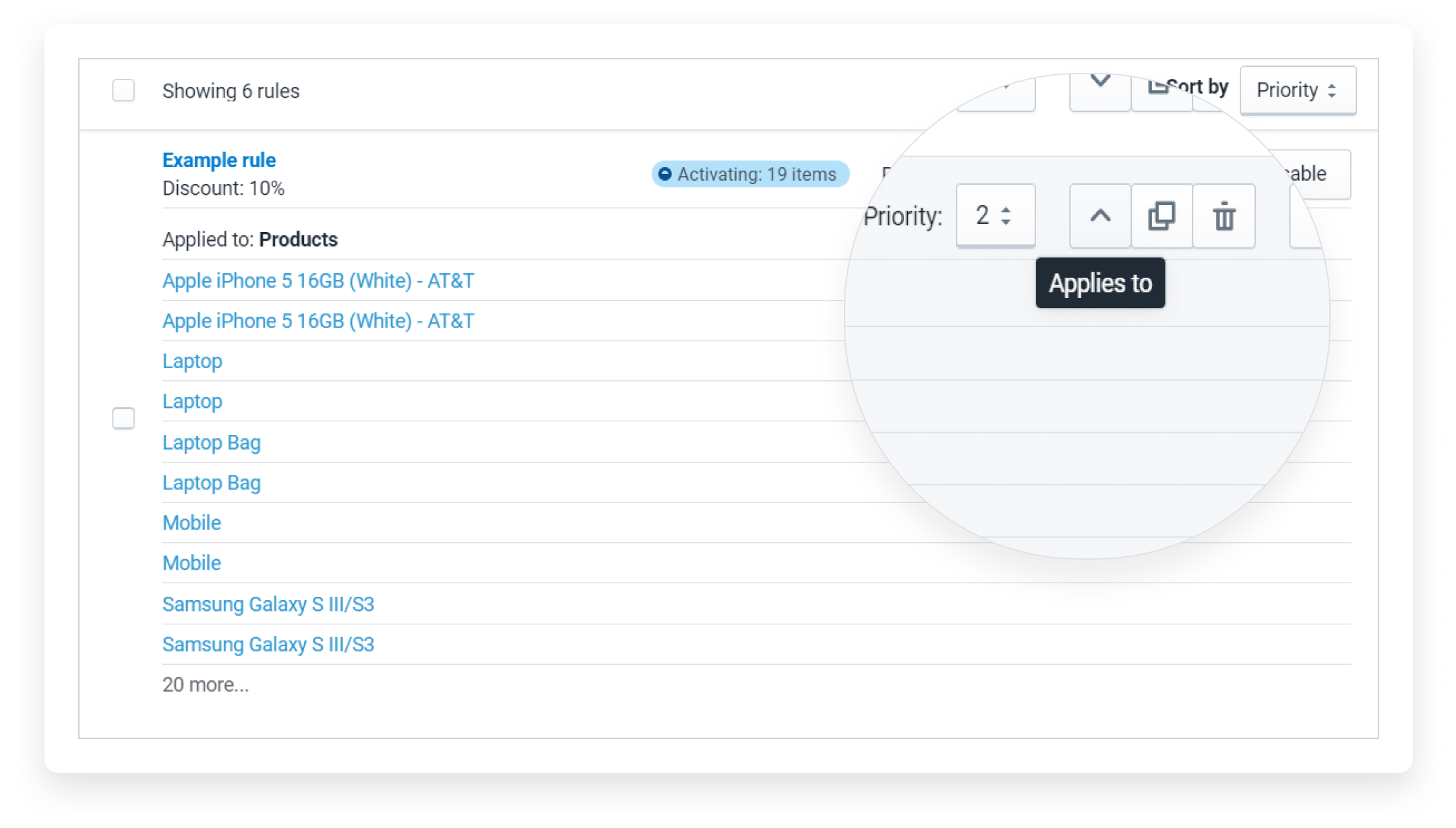Click 20 more items expander link
The image size is (1456, 828).
pos(204,684)
